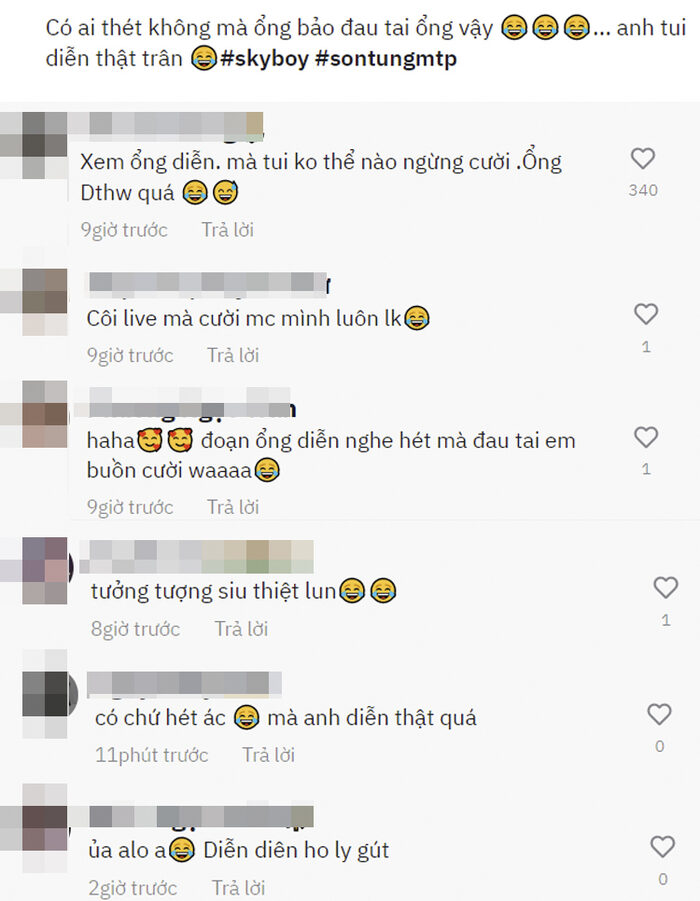Tap heart on 'haha đoạn ổng diễn' comment

645,437
